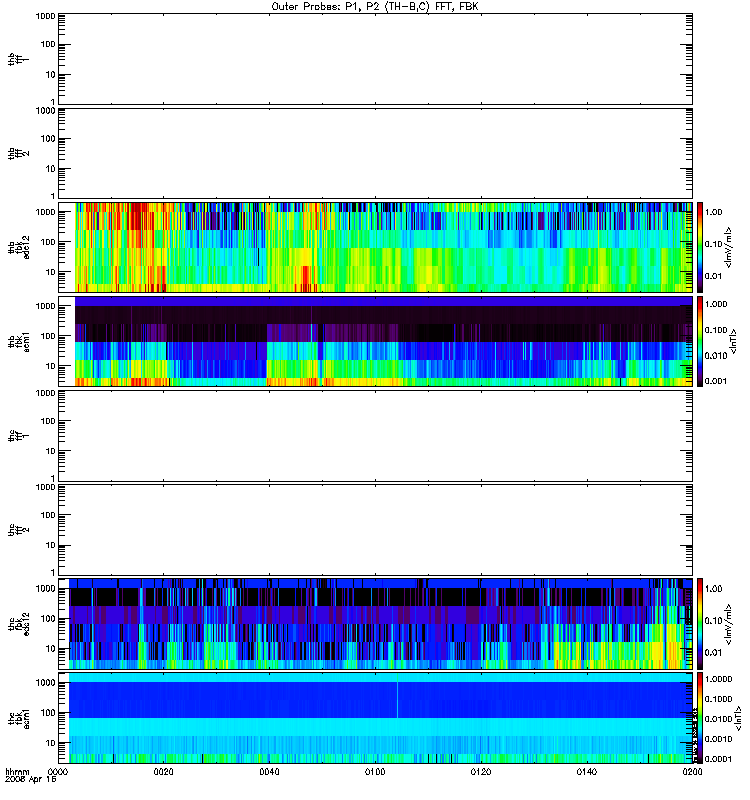750x800 pixels.
Task: Click the 0.10 tick on thb edc12 color bar
Action: (713, 244)
